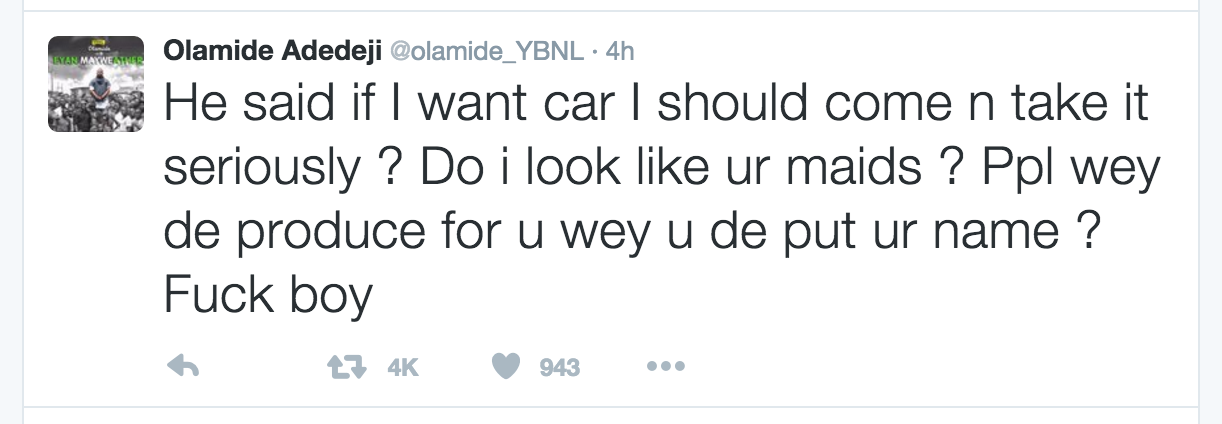The image size is (1222, 424).
Task: Click the 4K retweet count
Action: click(x=402, y=369)
